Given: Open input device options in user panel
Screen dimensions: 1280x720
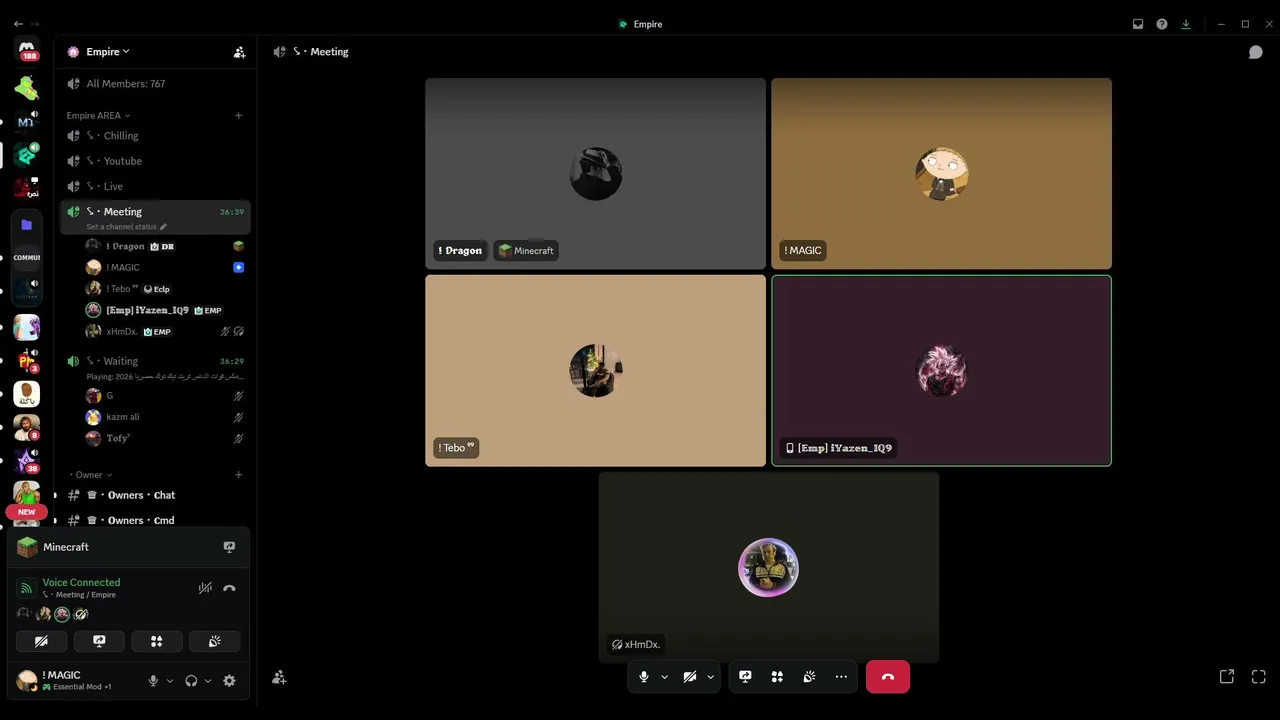Looking at the screenshot, I should 170,681.
